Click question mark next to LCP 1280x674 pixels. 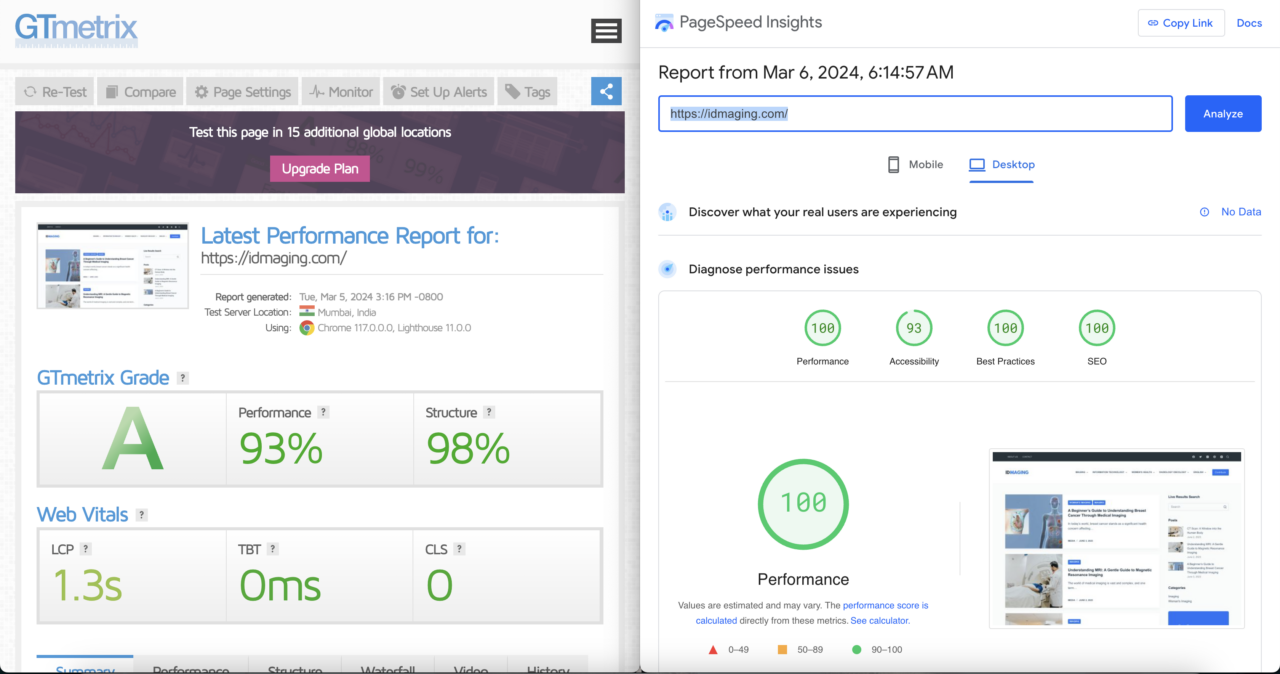[x=86, y=549]
